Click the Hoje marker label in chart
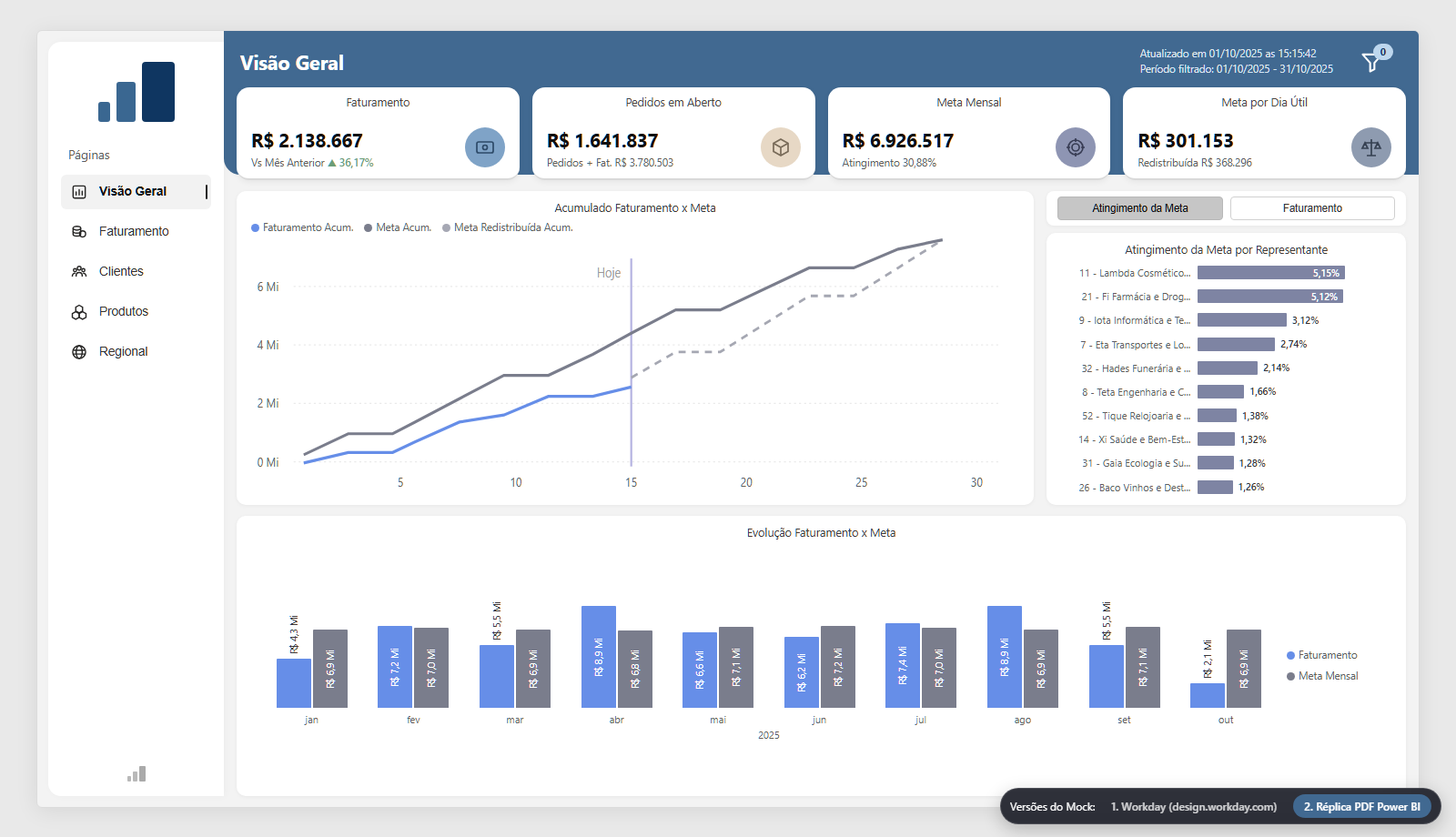The image size is (1456, 837). coord(609,273)
